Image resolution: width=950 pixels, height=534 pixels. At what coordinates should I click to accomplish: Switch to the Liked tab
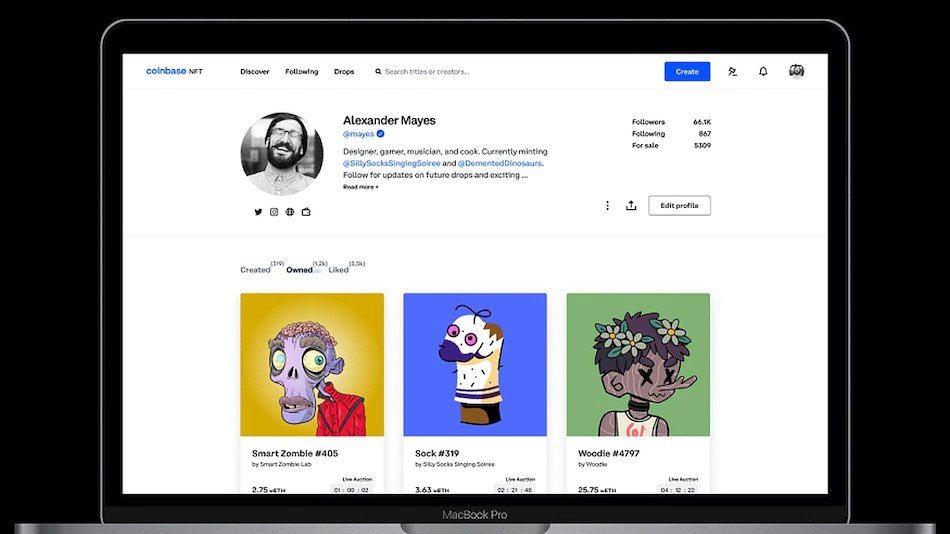338,270
